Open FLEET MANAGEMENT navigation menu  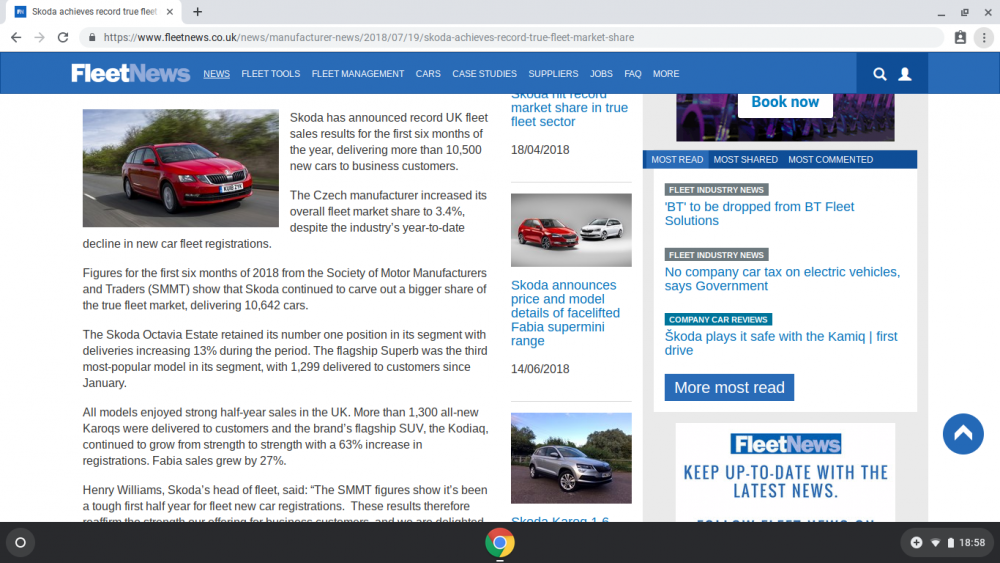358,74
